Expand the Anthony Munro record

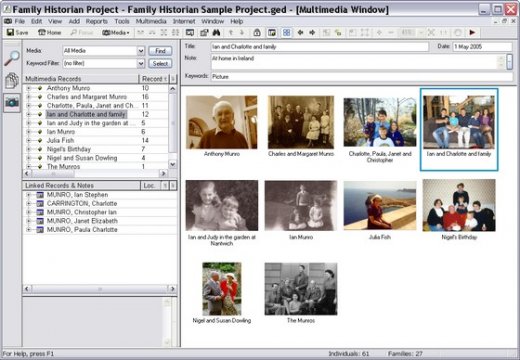28,88
